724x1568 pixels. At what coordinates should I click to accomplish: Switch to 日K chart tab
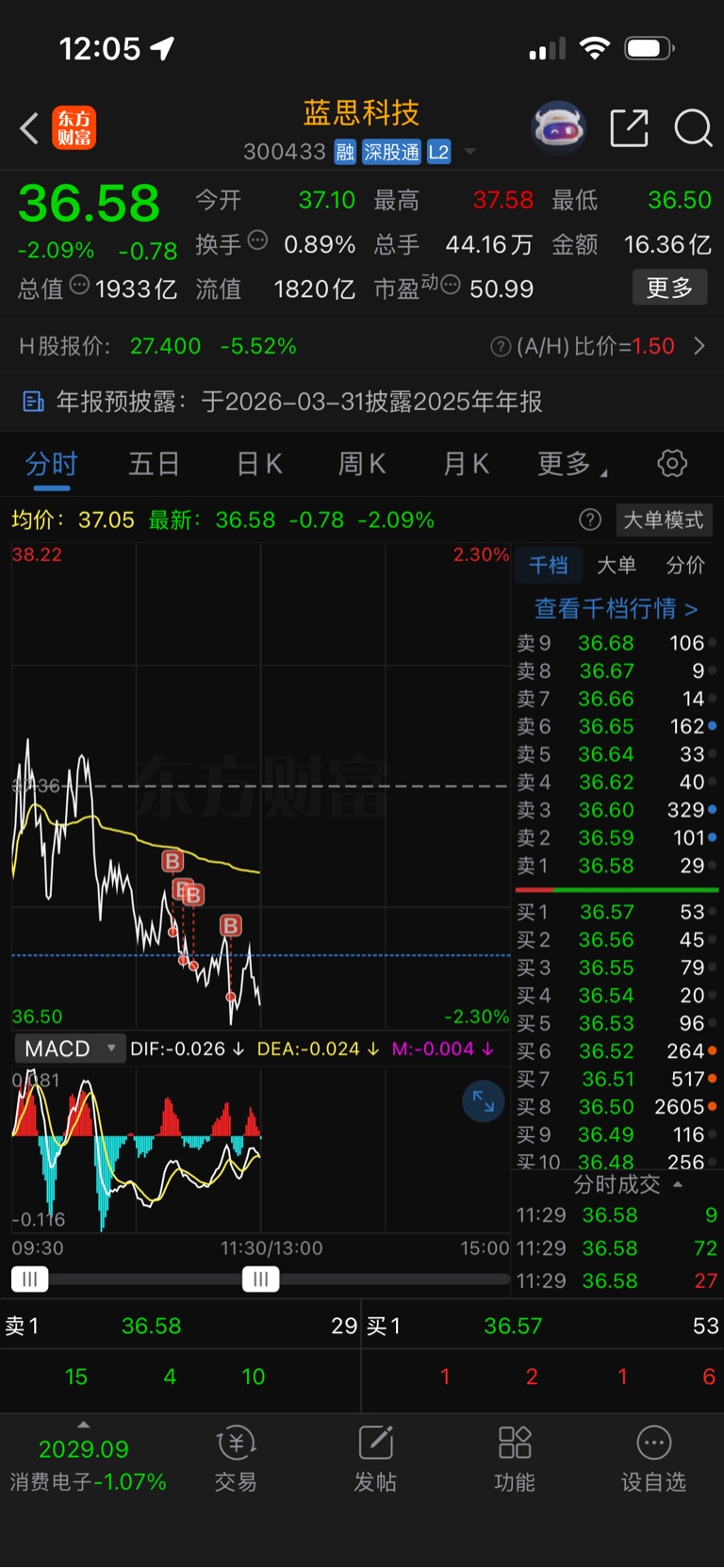tap(258, 464)
